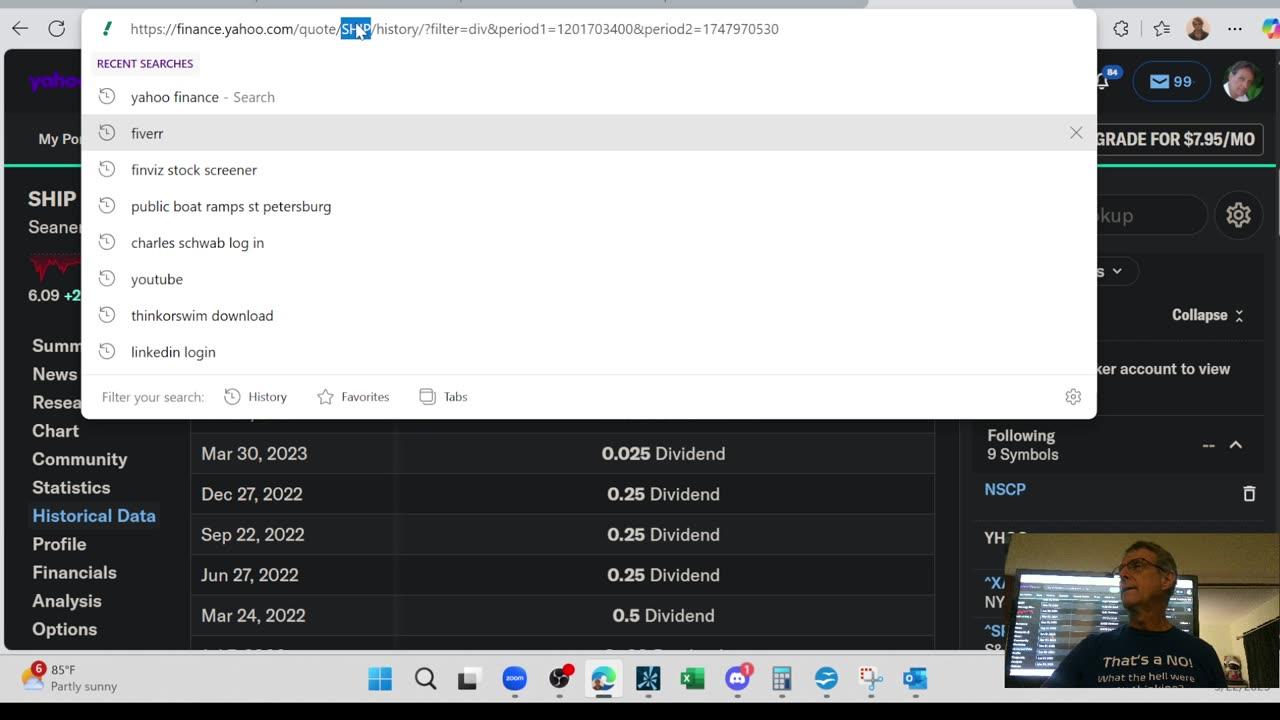Viewport: 1280px width, 720px height.
Task: Open Analysis in the SHIP sidebar
Action: pyautogui.click(x=67, y=601)
